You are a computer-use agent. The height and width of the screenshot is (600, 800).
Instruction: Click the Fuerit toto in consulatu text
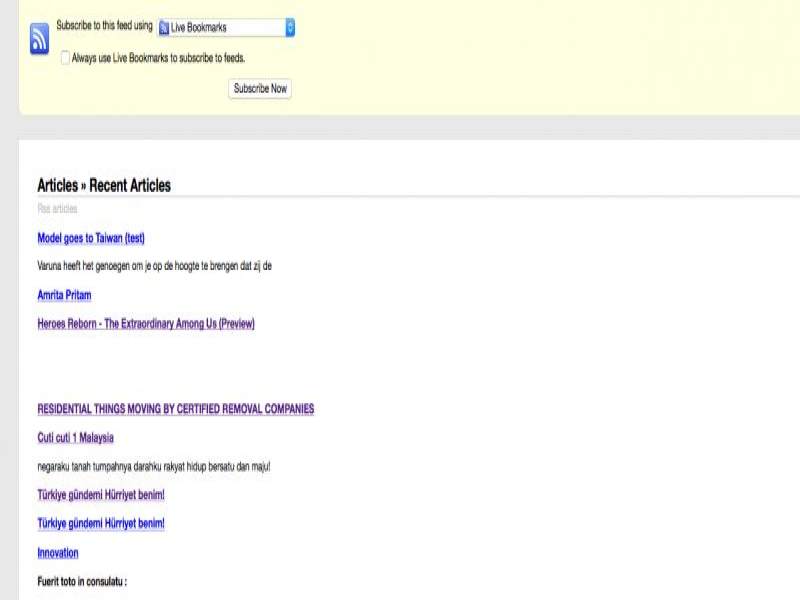pos(82,581)
